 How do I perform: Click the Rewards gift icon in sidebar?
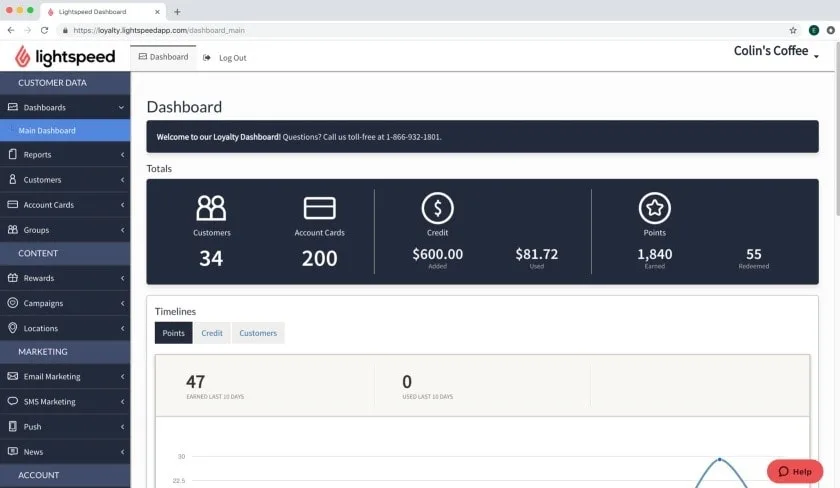pyautogui.click(x=13, y=278)
